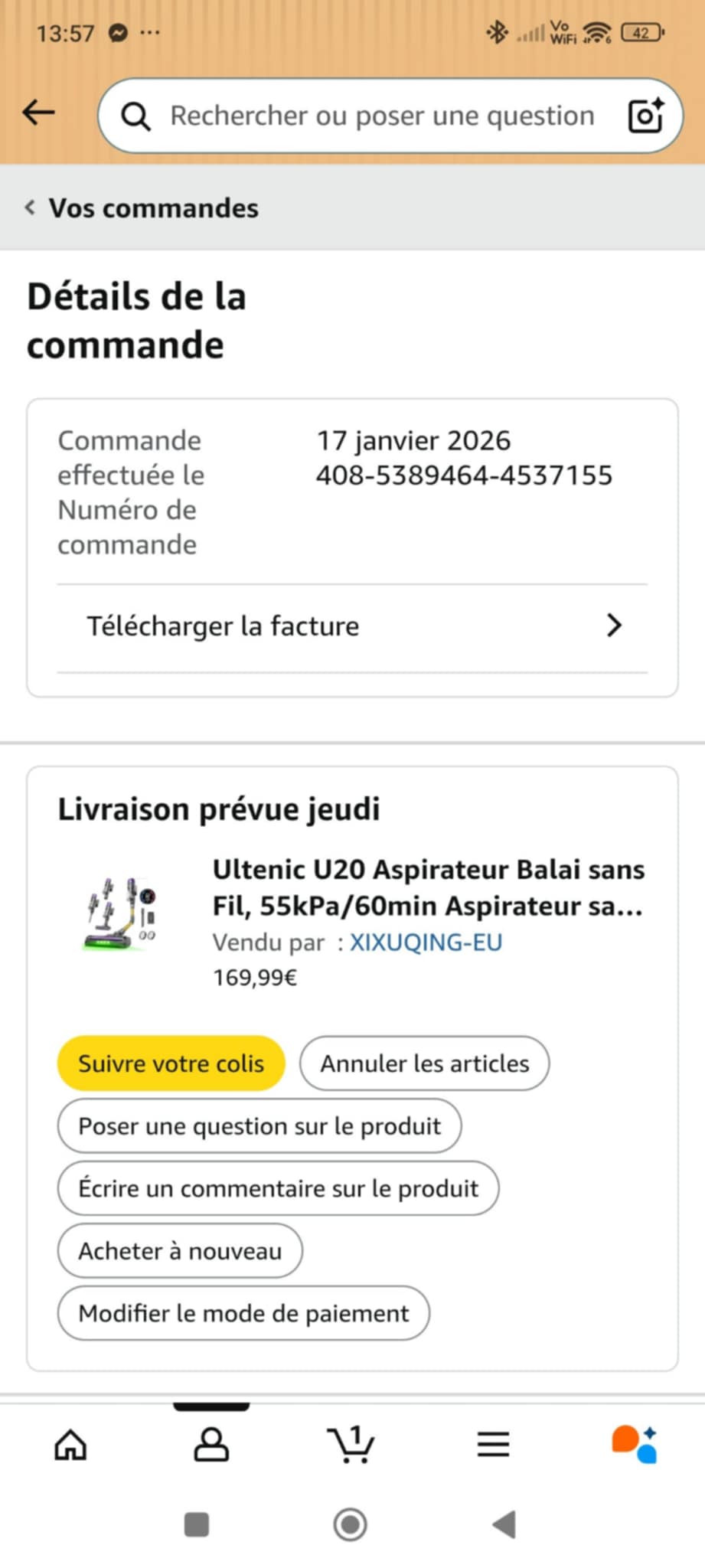Tap Acheter à nouveau button

coord(180,1251)
